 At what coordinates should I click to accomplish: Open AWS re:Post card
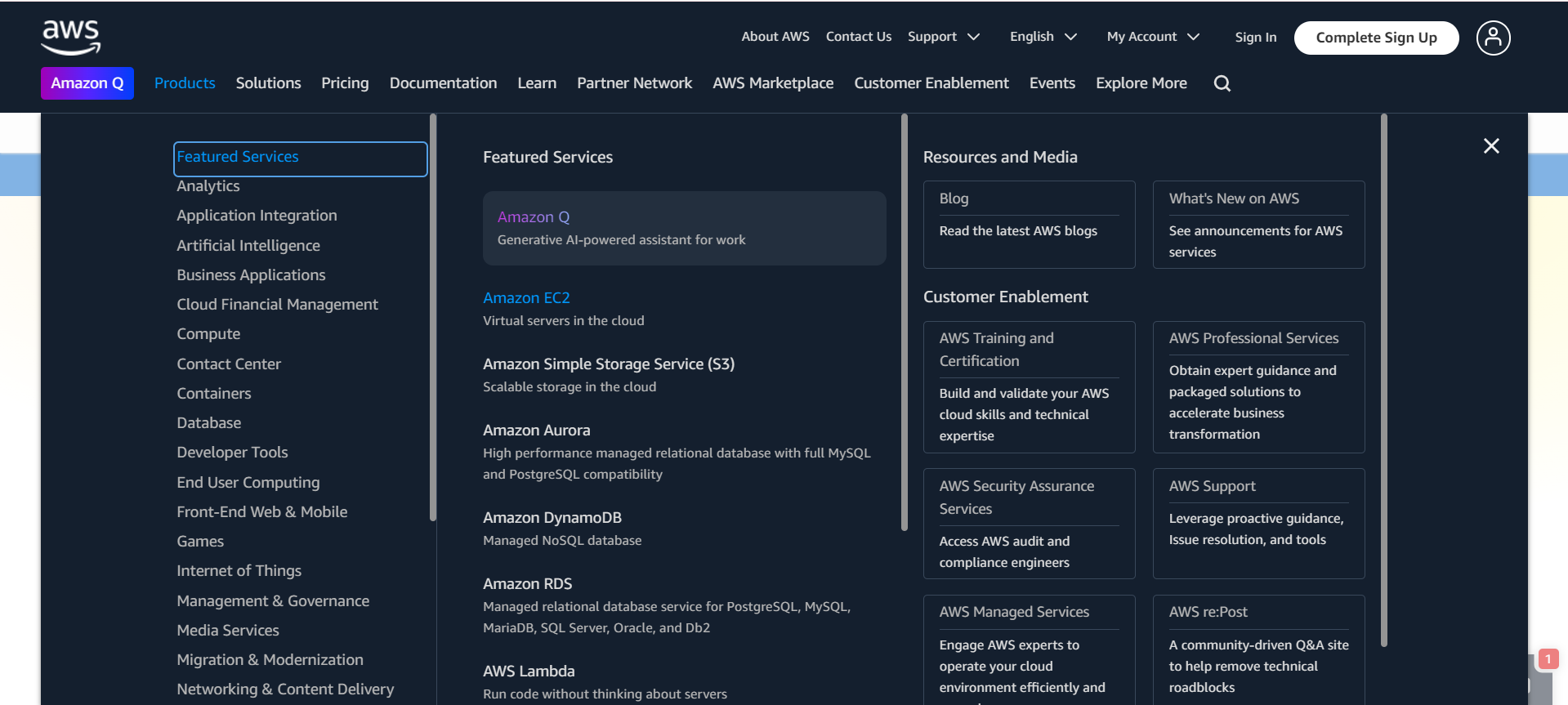coord(1258,649)
